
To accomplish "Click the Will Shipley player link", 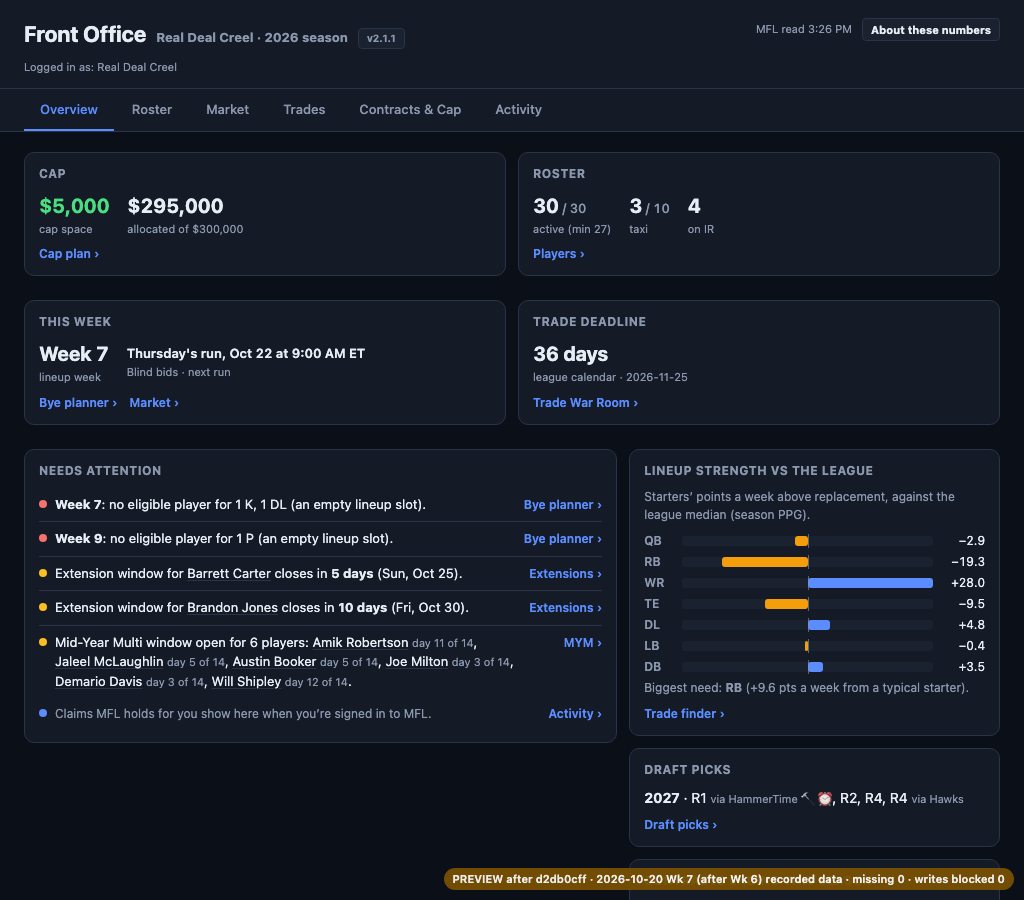I will click(246, 681).
